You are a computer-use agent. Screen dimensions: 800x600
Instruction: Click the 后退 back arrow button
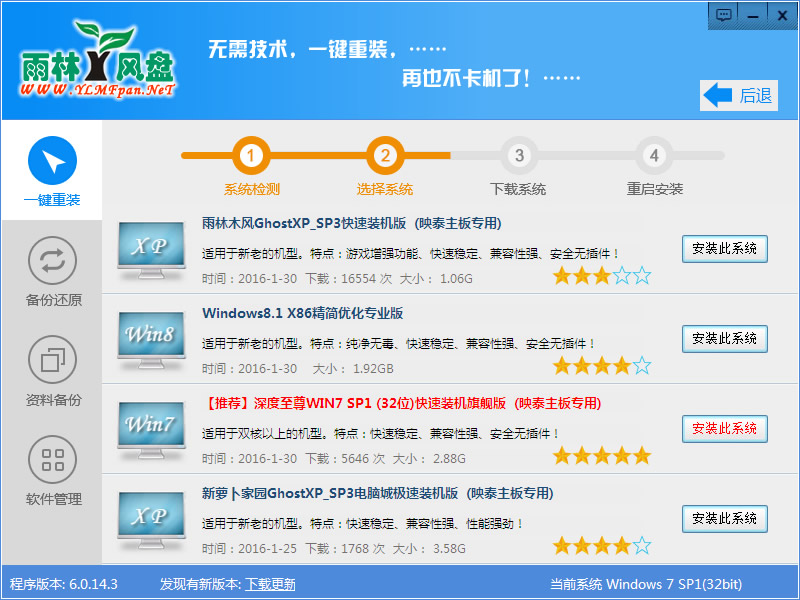[739, 95]
